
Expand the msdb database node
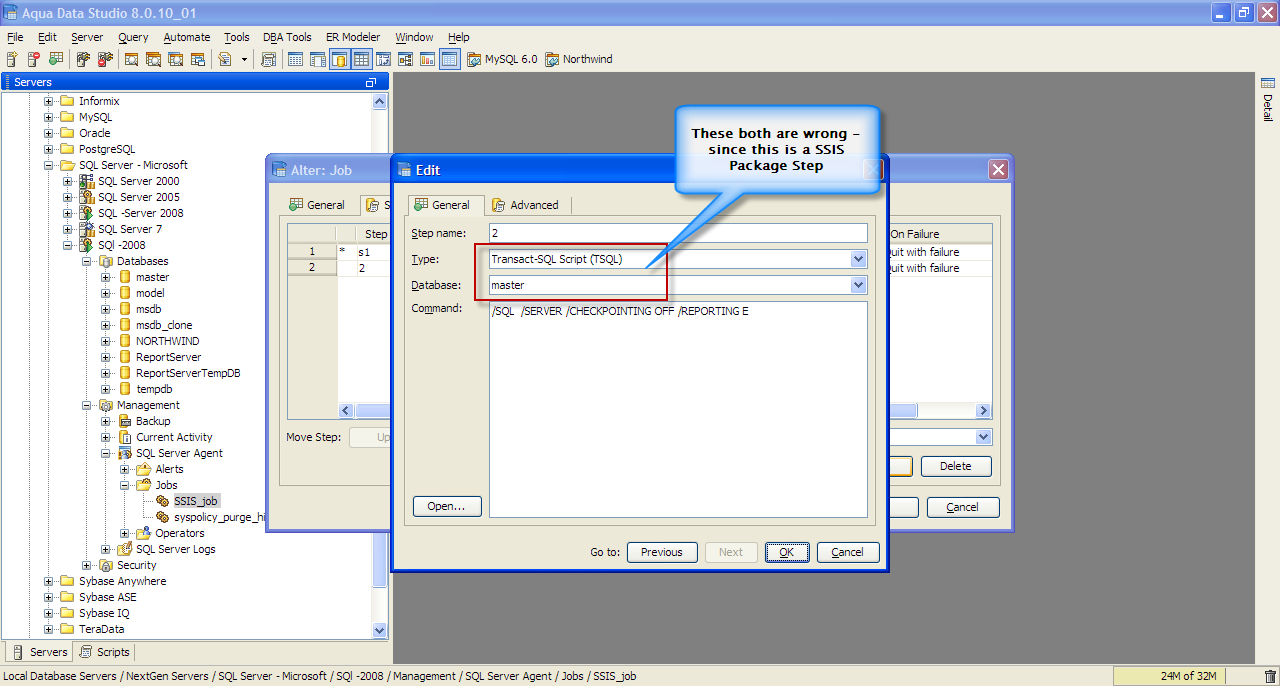tap(106, 309)
